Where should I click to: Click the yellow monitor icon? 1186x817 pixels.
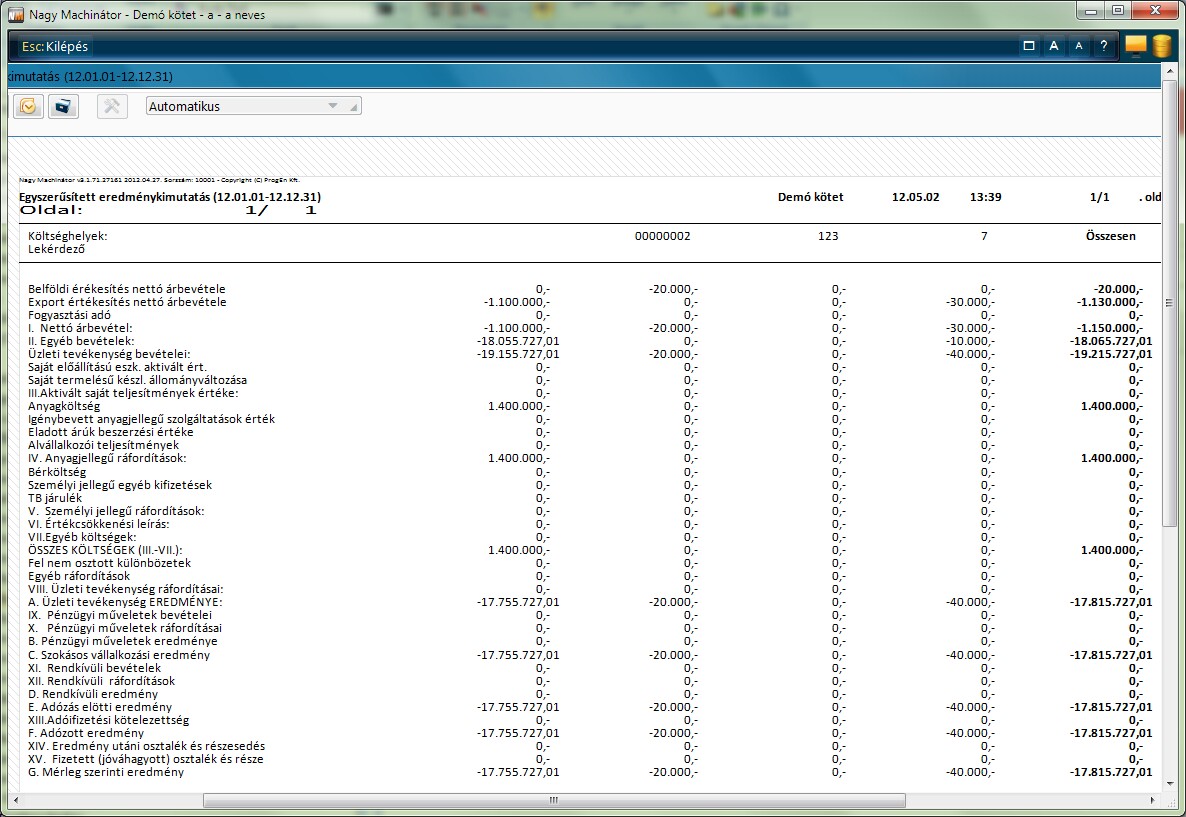[x=1135, y=45]
